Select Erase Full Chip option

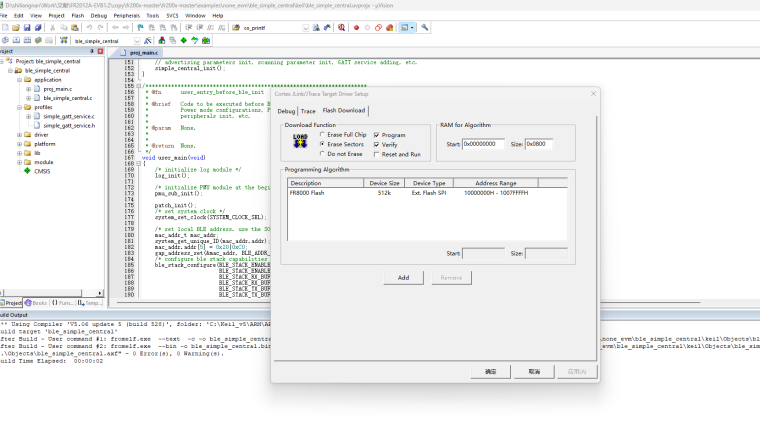[x=343, y=135]
